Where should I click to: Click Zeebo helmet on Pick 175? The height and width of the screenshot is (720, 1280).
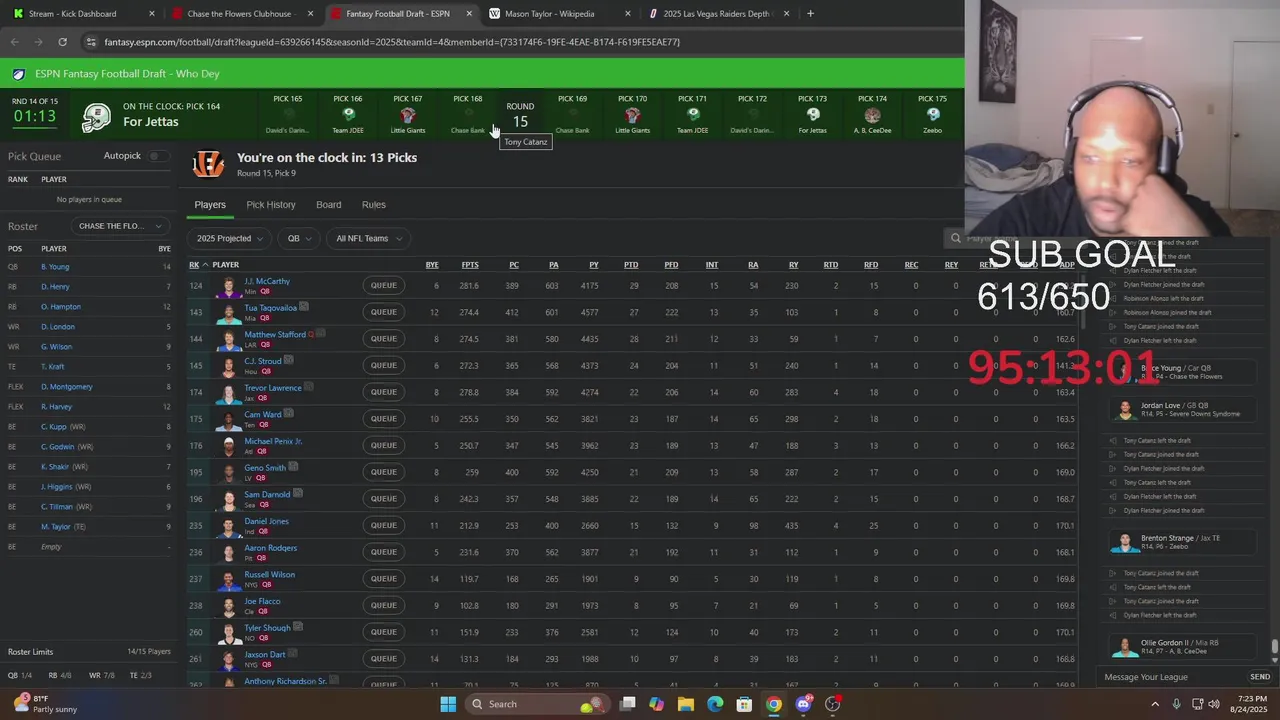932,114
